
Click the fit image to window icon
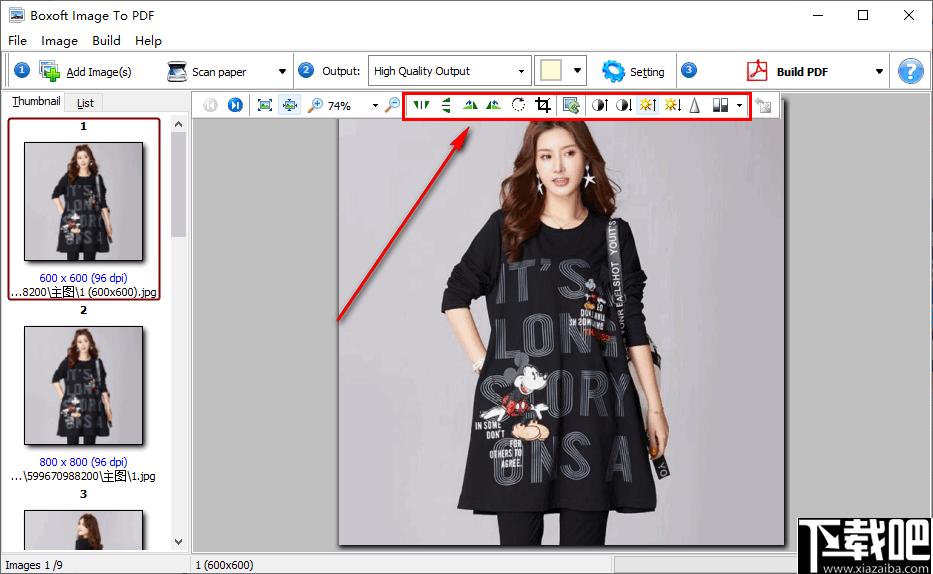[x=265, y=105]
